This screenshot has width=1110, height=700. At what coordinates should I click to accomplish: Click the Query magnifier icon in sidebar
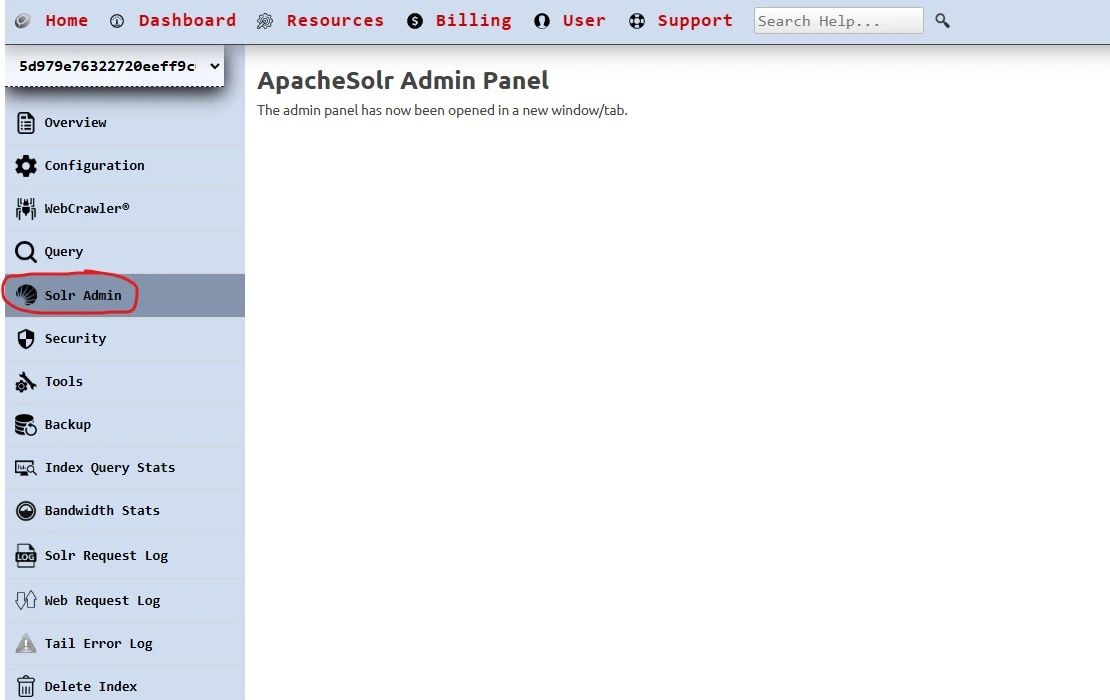pos(26,252)
